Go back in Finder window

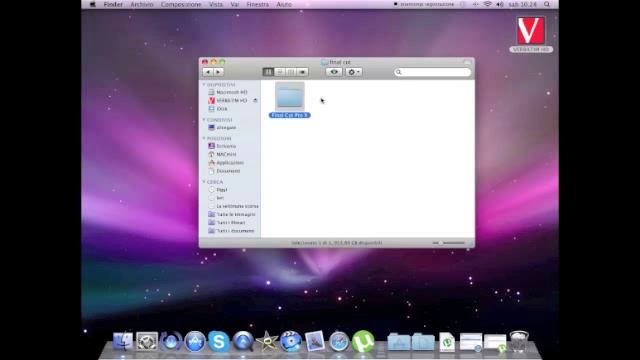(208, 72)
